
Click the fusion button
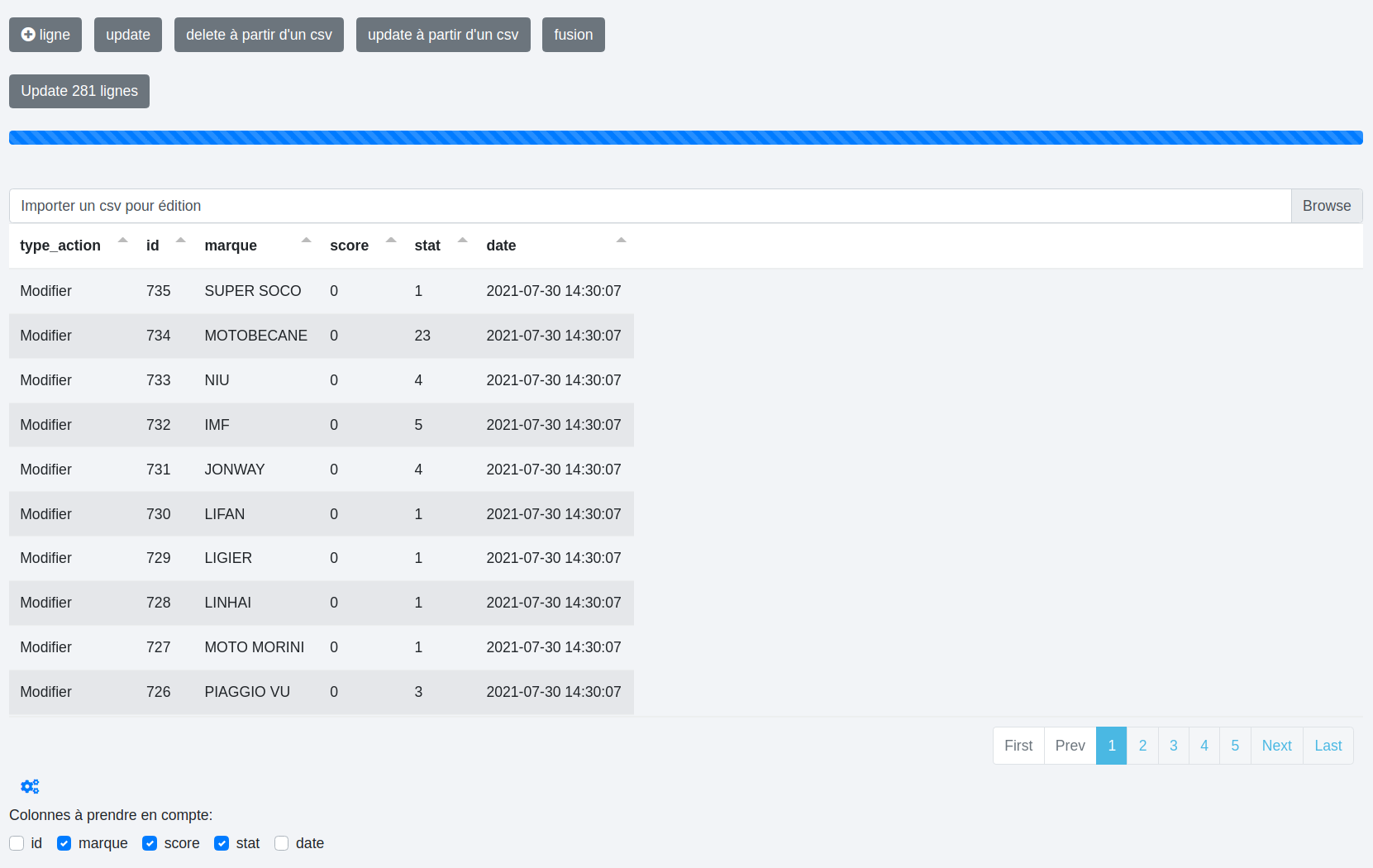(573, 35)
